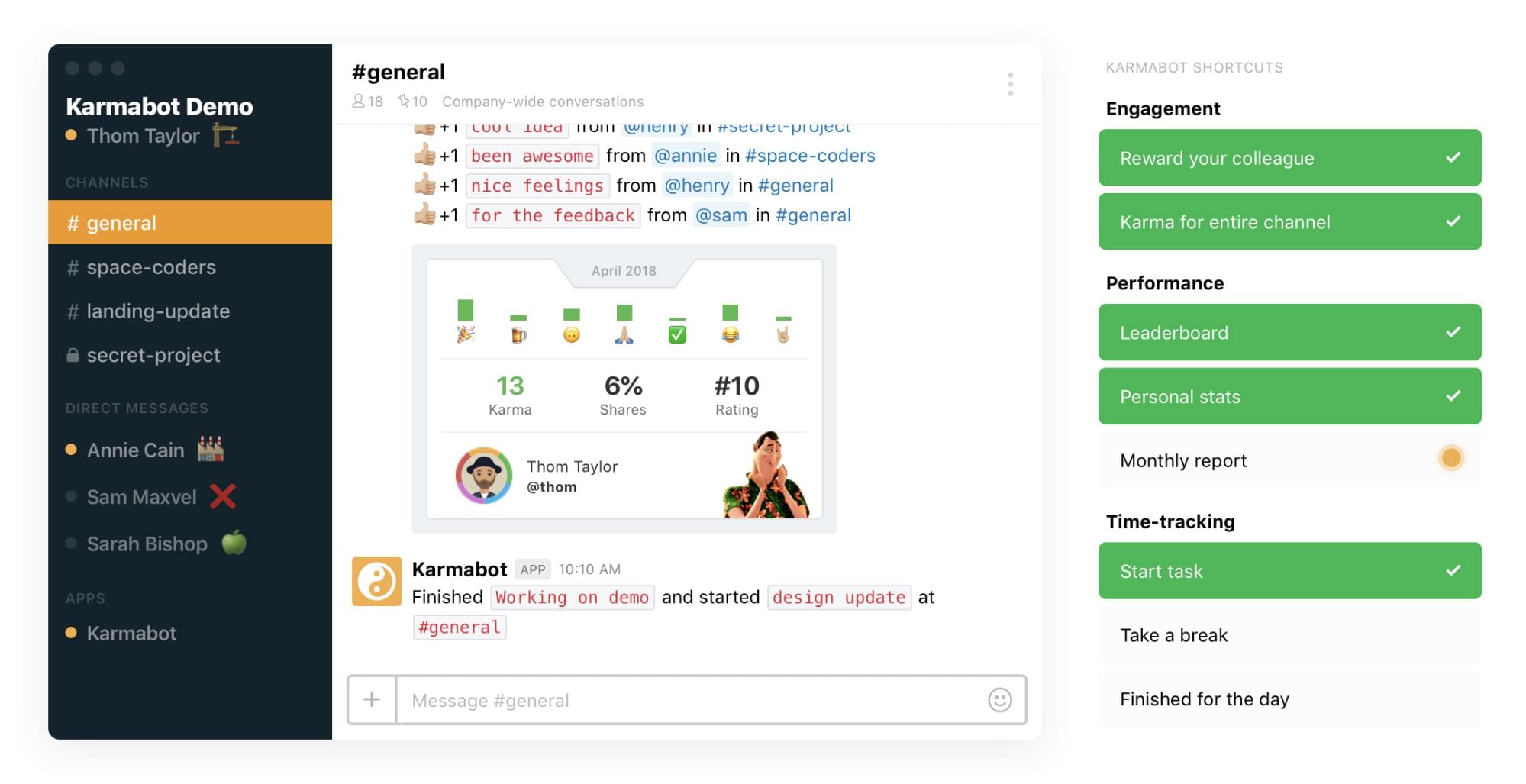
Task: Click the thumbs-up icon next to 'been awesome'
Action: 426,155
